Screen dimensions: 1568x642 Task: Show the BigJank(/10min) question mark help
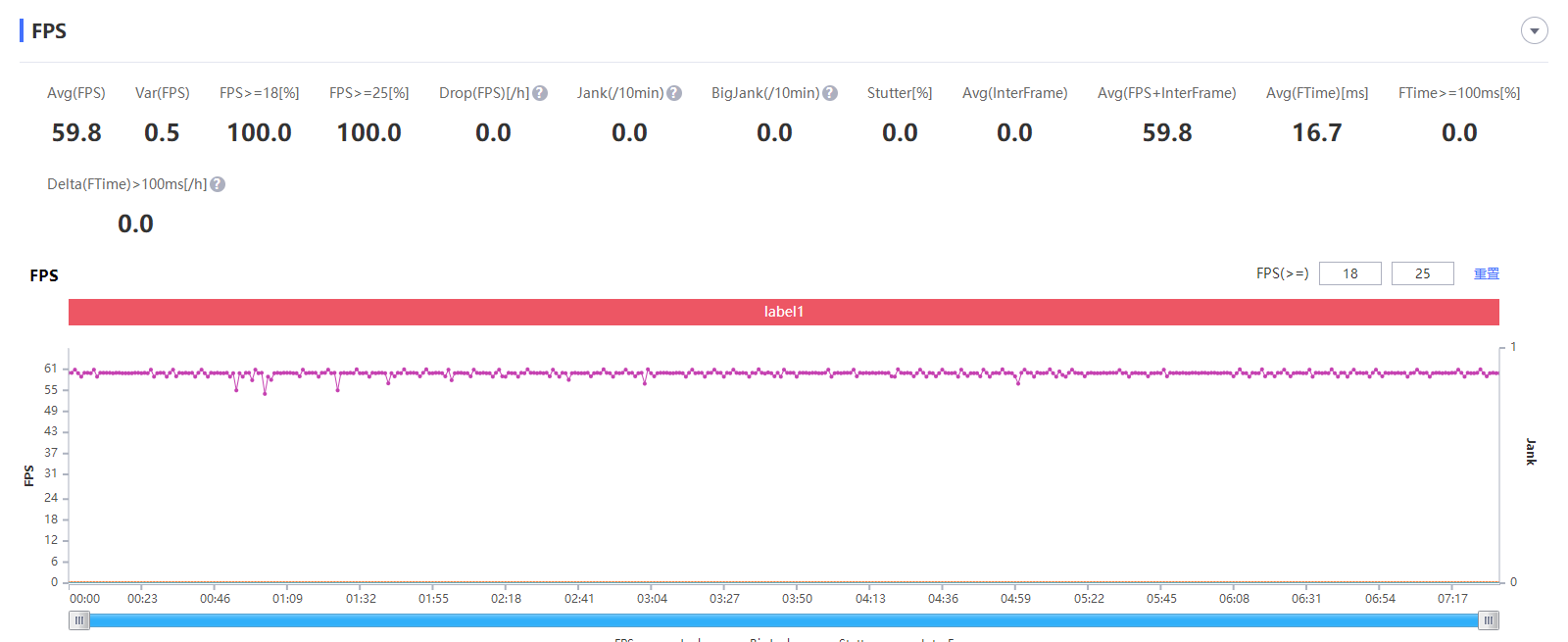pyautogui.click(x=830, y=93)
